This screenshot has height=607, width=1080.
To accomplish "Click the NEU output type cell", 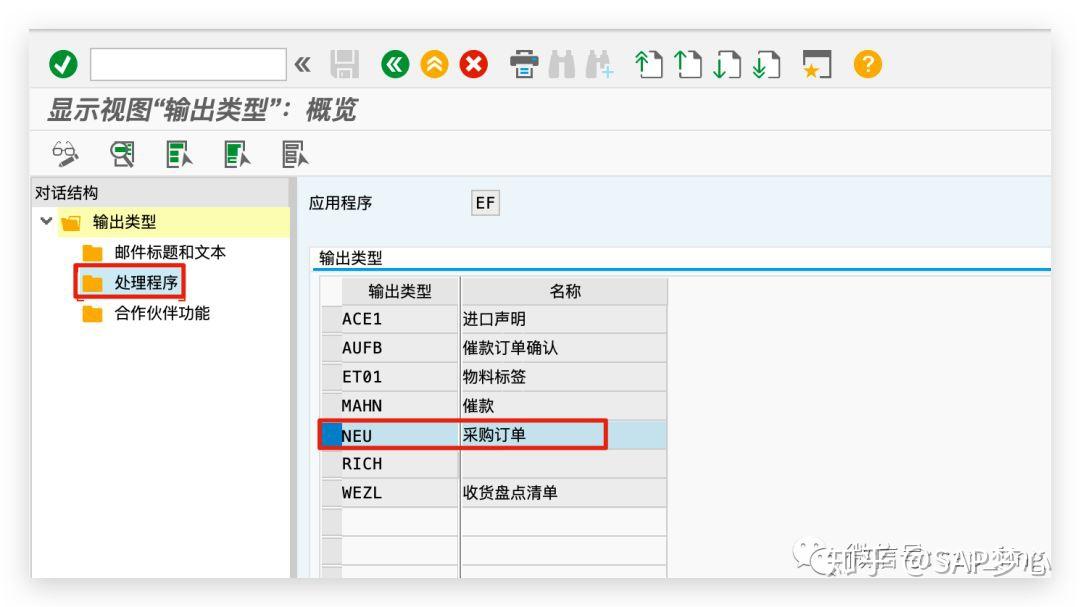I will [400, 435].
